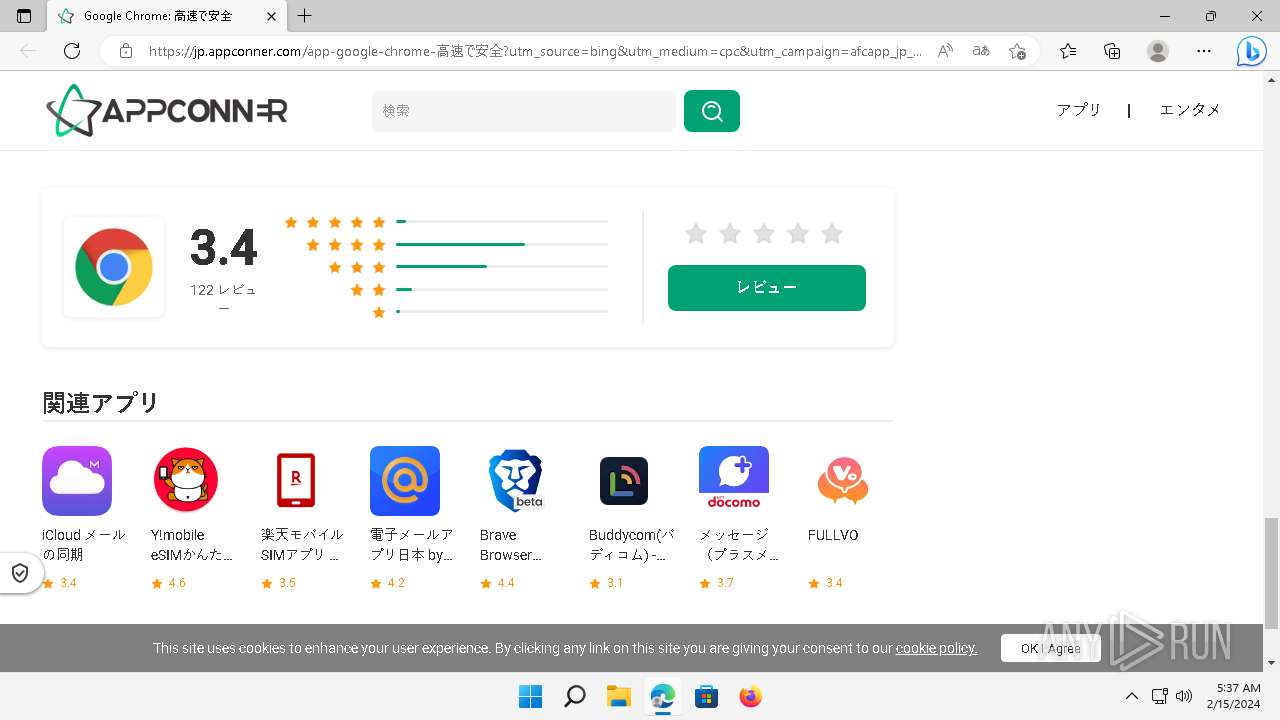Select the fourth rating star
The height and width of the screenshot is (720, 1280).
point(798,234)
